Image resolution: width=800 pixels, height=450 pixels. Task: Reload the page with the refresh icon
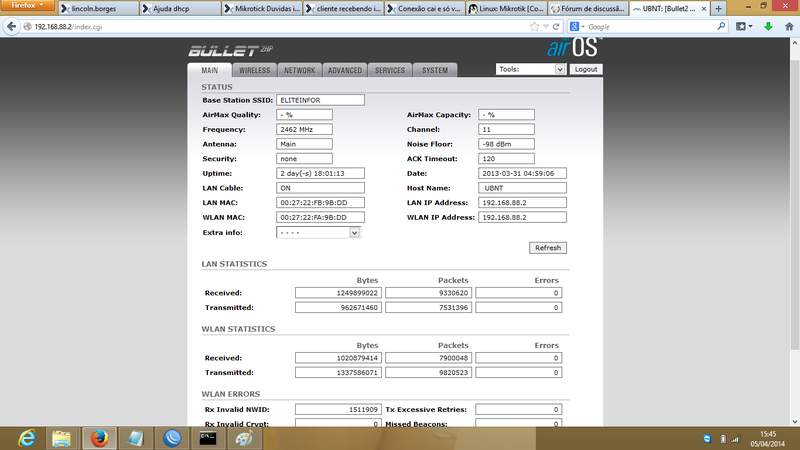coord(556,27)
